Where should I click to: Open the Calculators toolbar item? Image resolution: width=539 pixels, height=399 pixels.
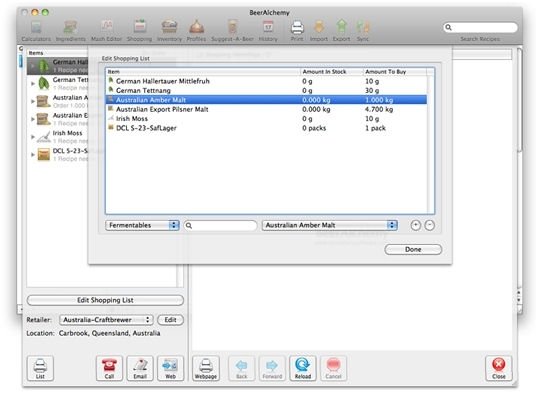point(36,31)
